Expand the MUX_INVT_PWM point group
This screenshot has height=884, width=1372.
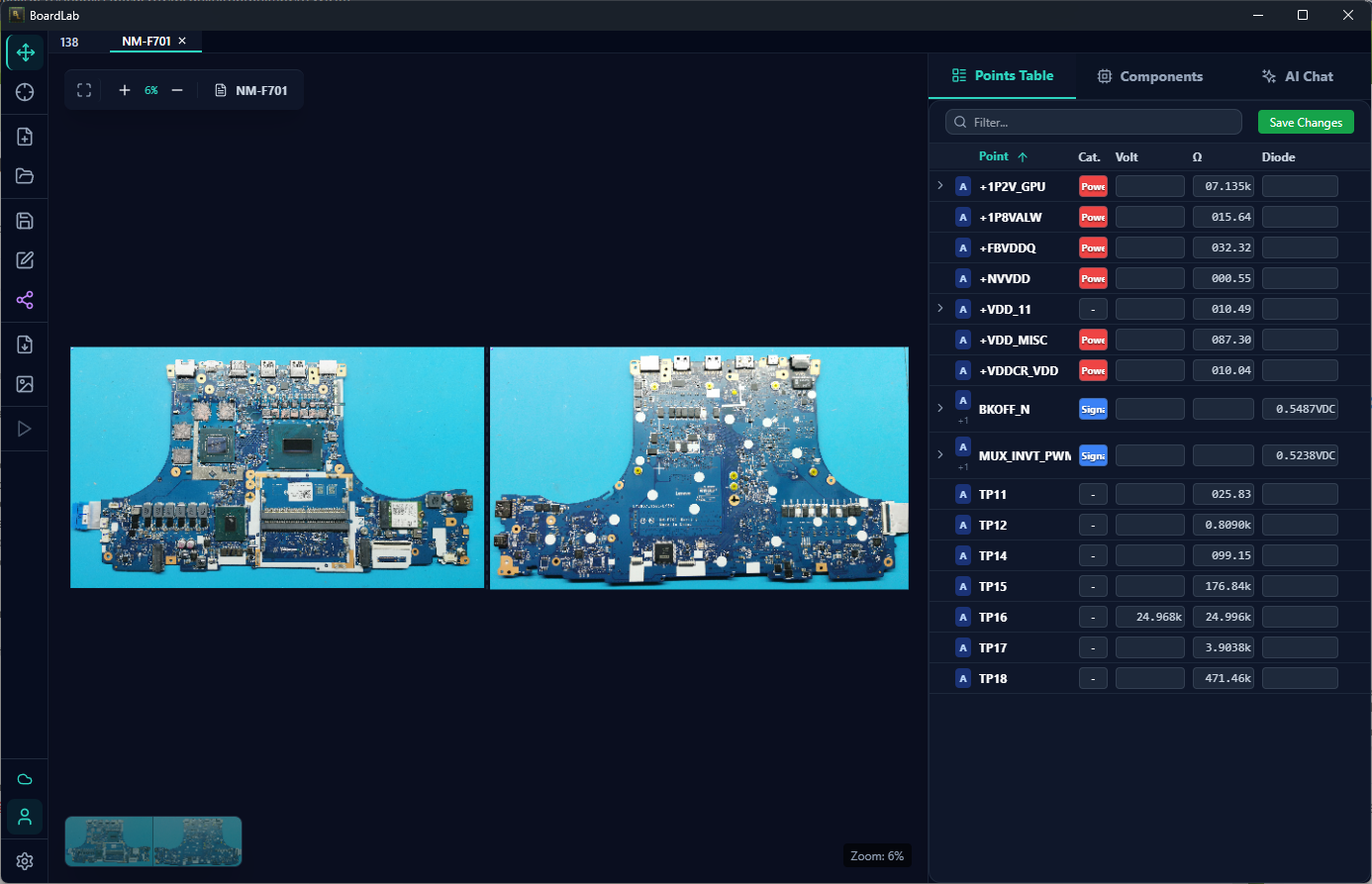pos(939,454)
